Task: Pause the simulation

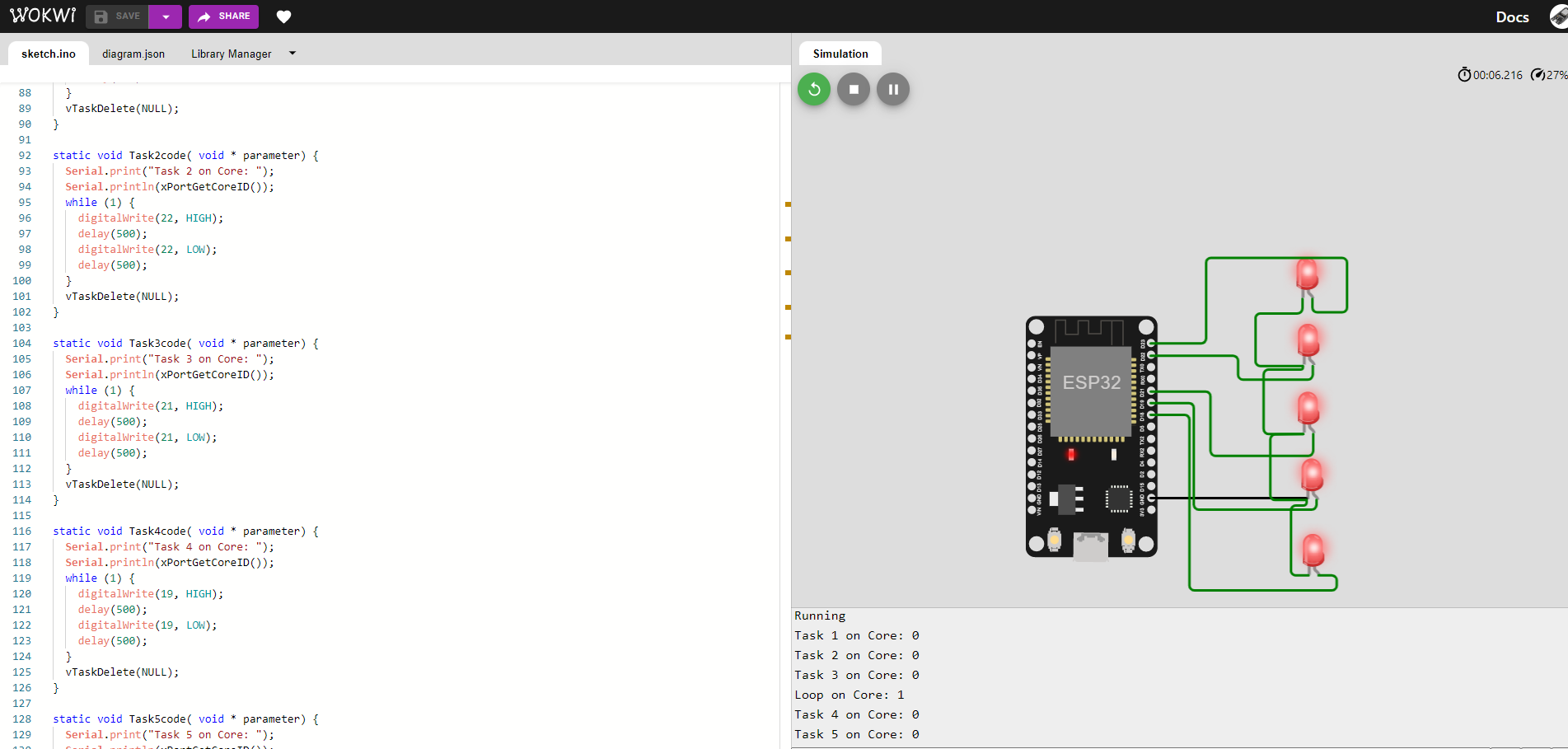Action: [893, 89]
